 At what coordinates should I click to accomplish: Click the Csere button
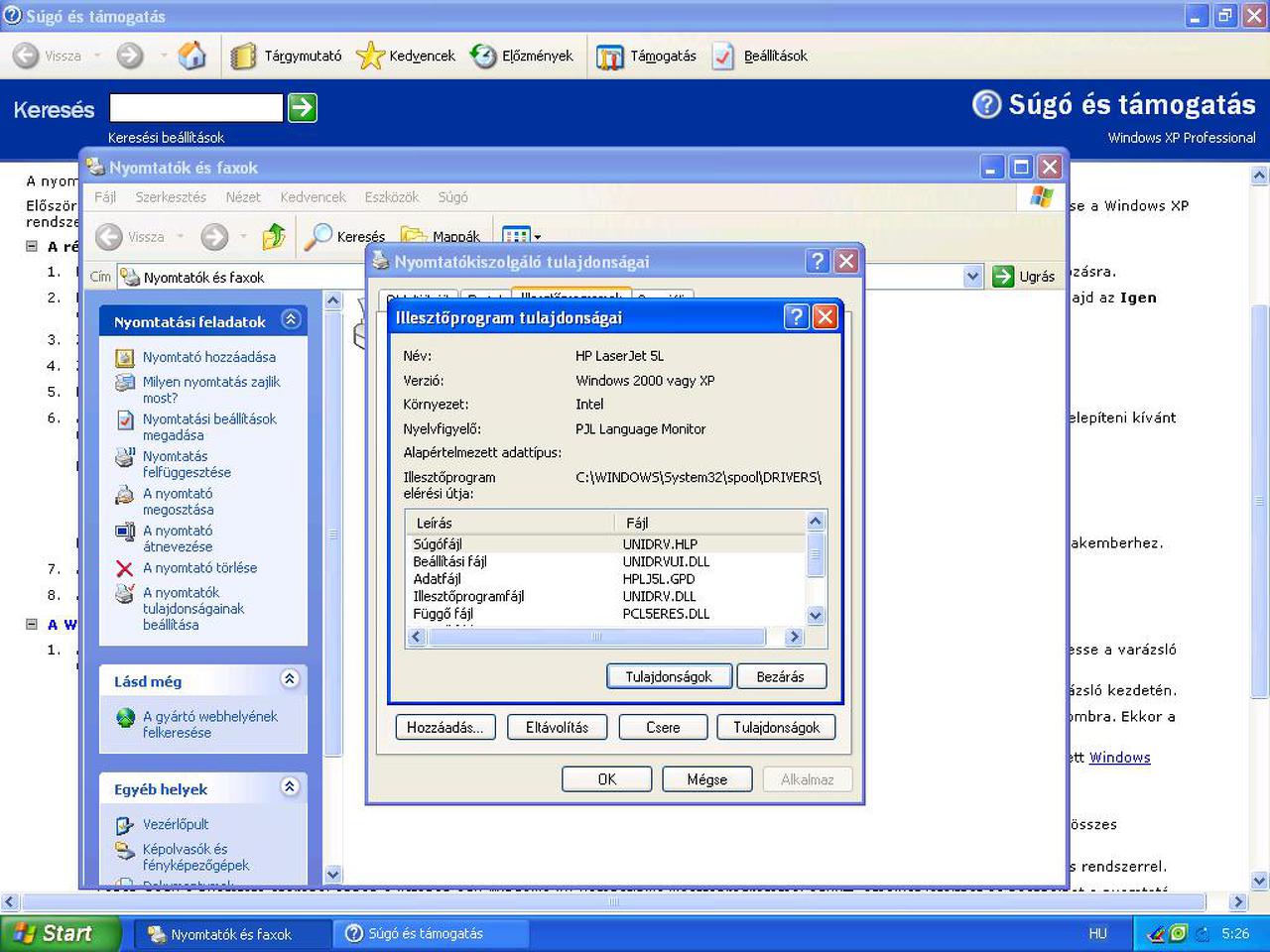tap(663, 727)
